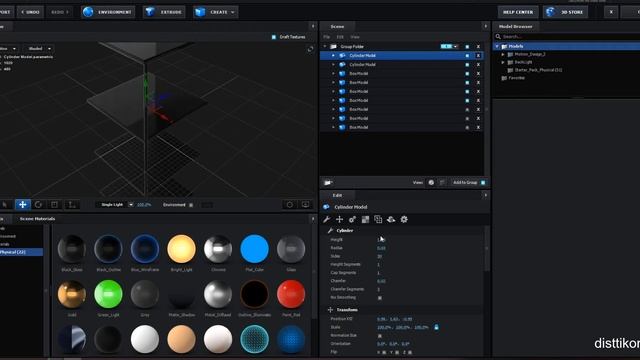Select the Starter_Pack_Physical folder

coord(538,70)
